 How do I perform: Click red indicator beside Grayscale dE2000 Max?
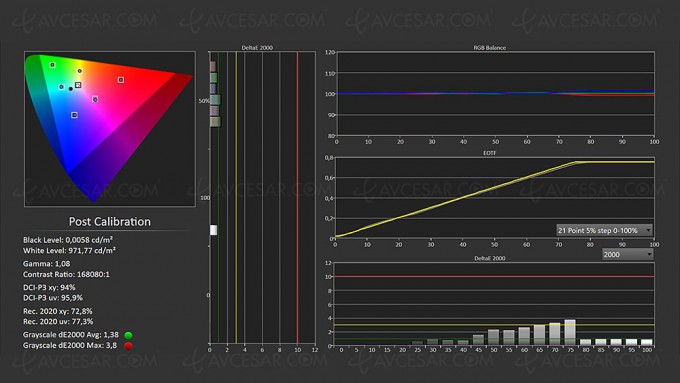(128, 346)
